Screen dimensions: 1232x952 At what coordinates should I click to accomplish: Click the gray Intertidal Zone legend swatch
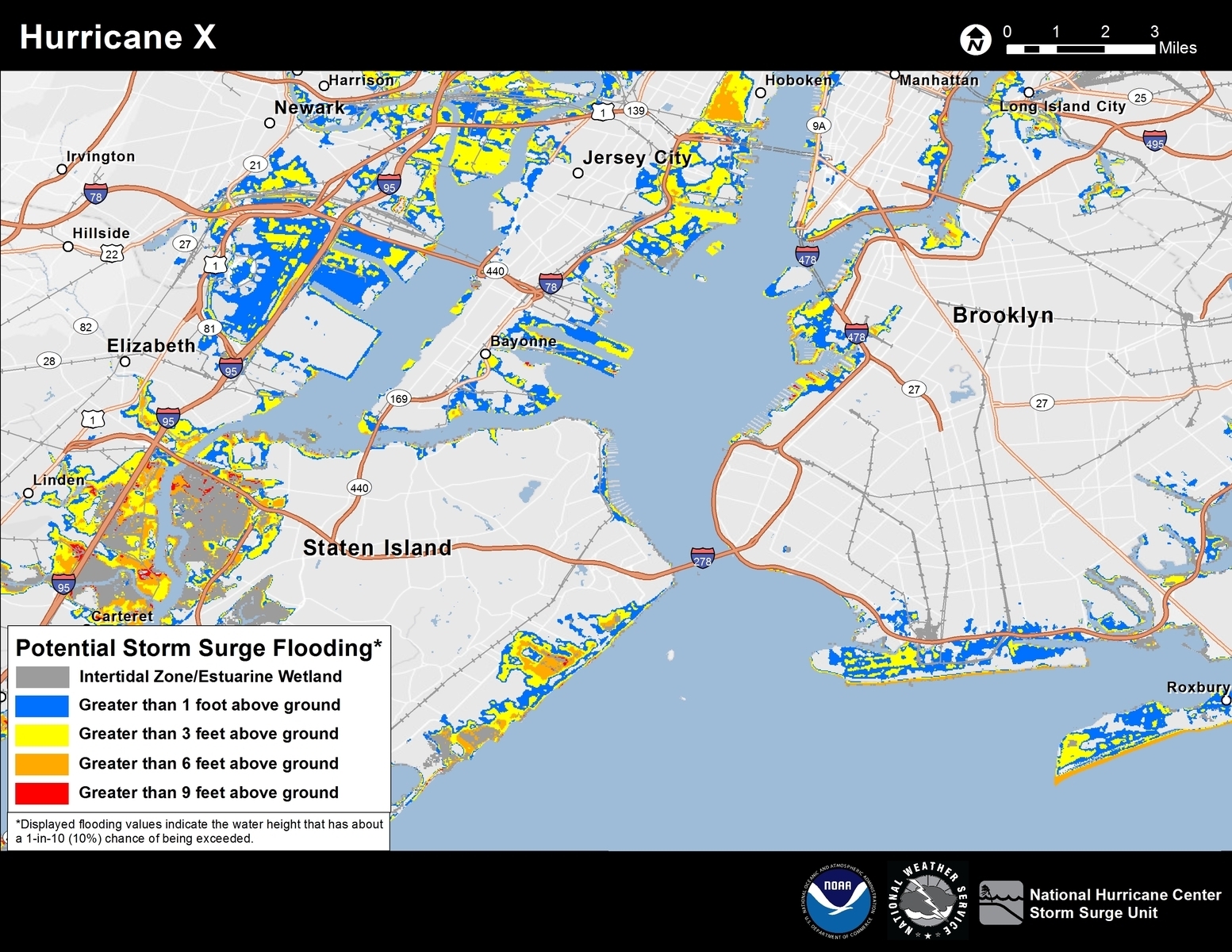click(42, 677)
